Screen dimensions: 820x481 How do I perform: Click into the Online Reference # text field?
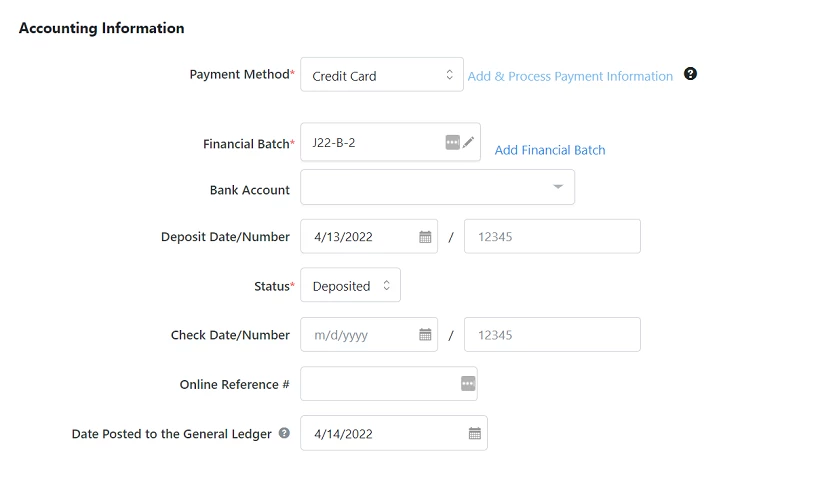tap(379, 384)
